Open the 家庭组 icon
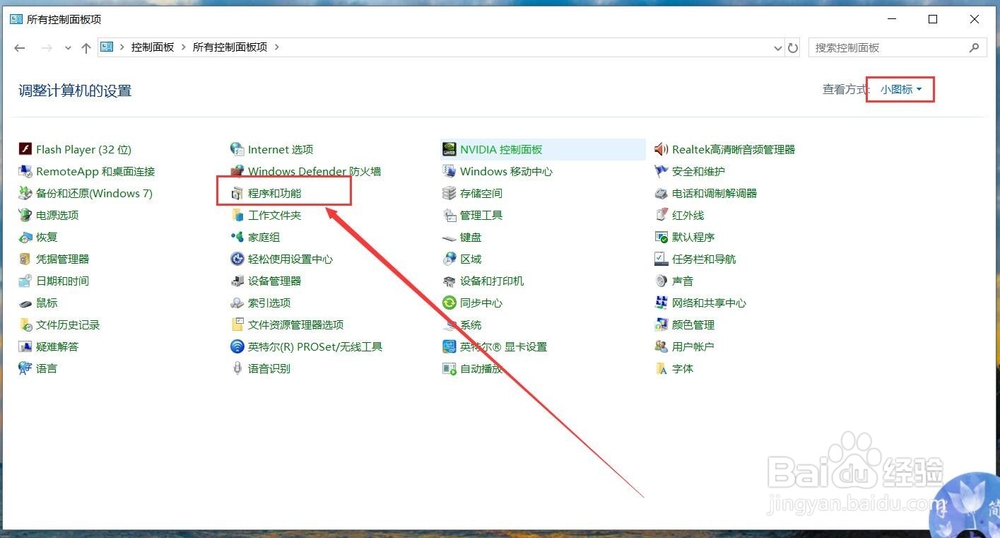Image resolution: width=1000 pixels, height=538 pixels. click(237, 237)
